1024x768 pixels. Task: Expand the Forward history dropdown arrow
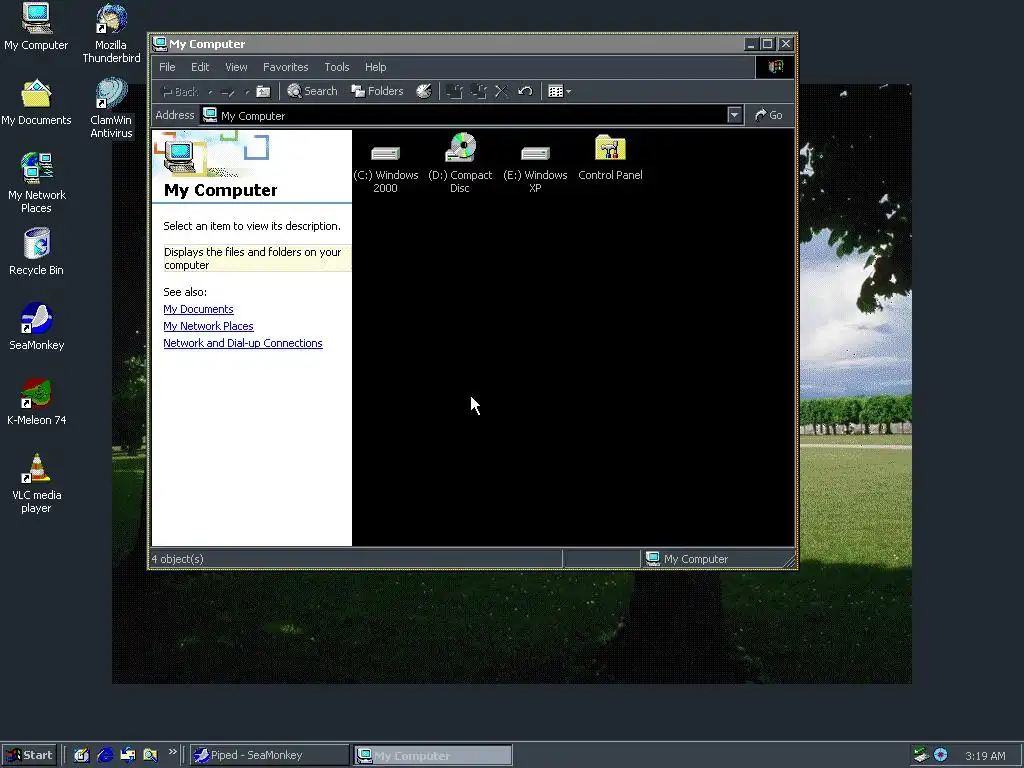tap(246, 92)
